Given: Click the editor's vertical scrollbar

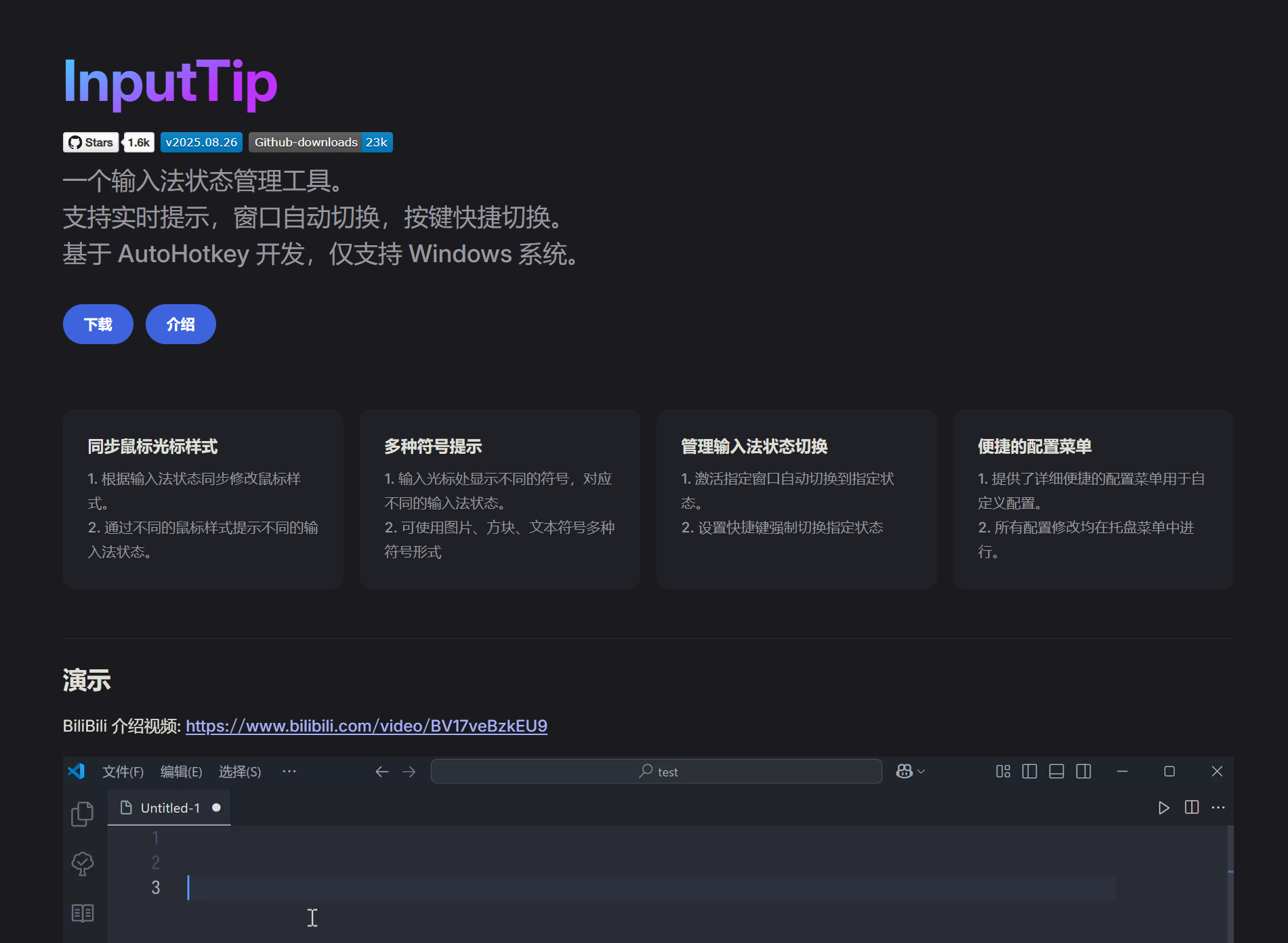Looking at the screenshot, I should pyautogui.click(x=1230, y=884).
